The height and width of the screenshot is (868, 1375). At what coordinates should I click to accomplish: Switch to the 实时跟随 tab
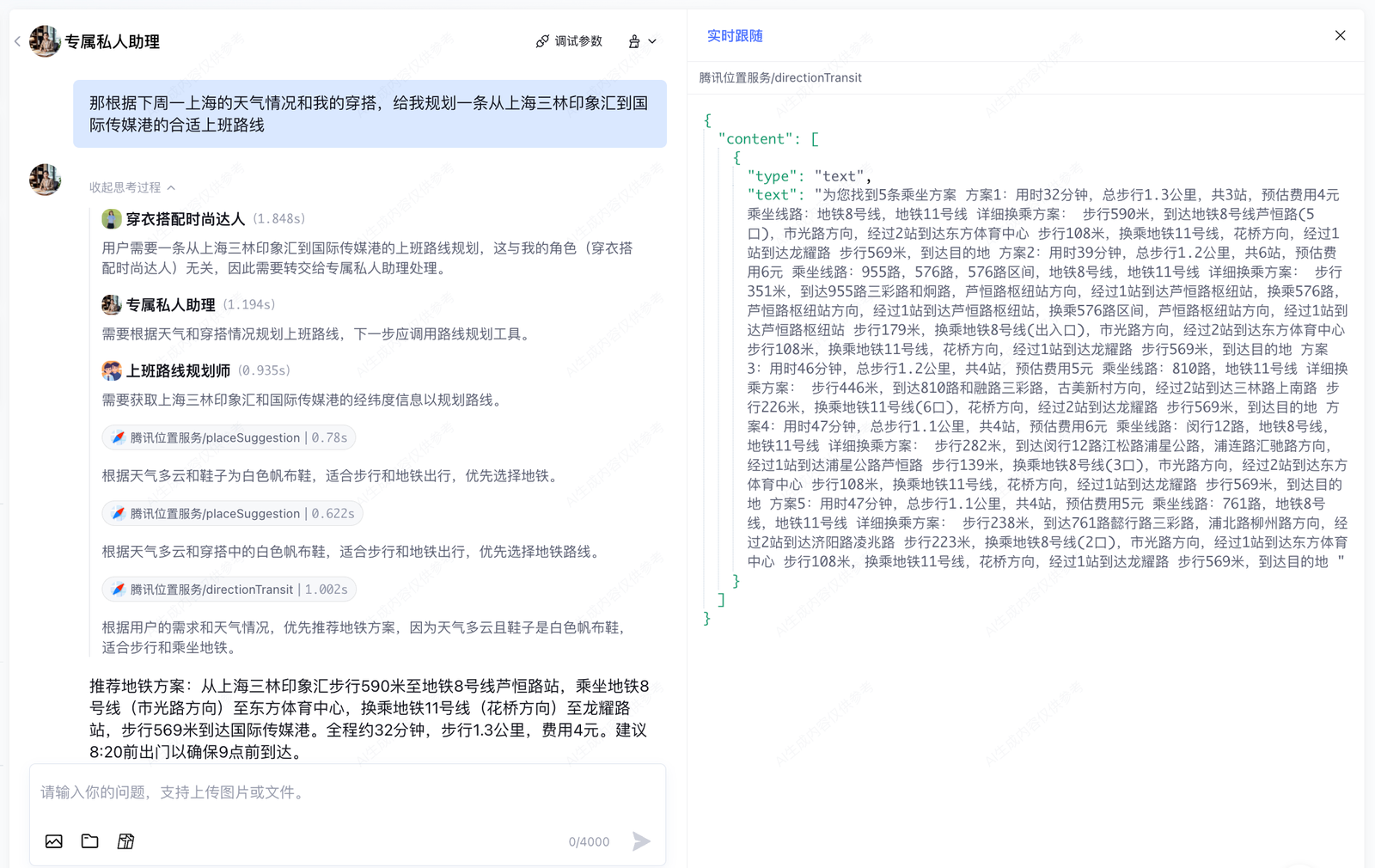pos(734,36)
